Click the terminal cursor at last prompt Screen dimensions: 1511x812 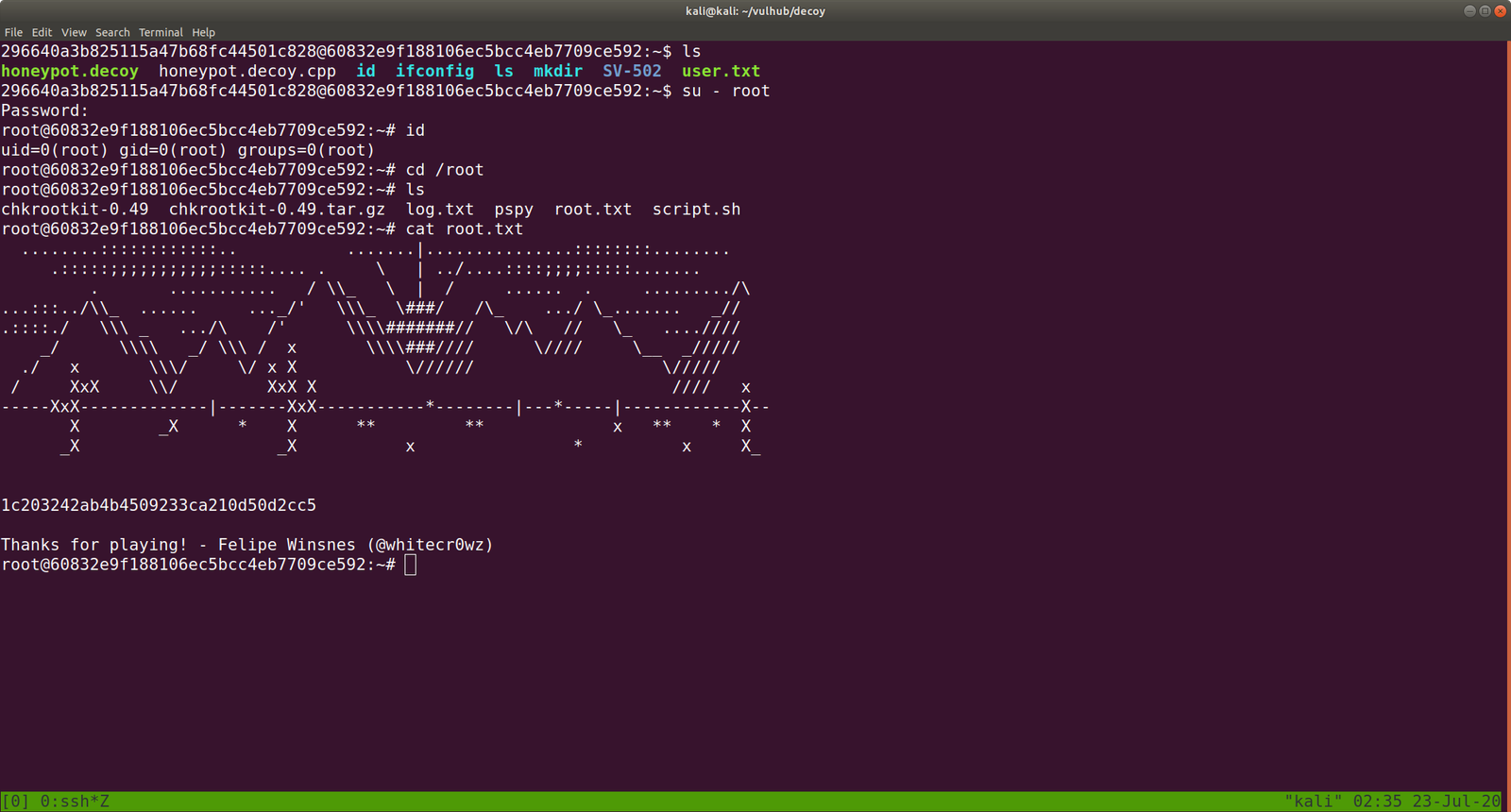410,565
